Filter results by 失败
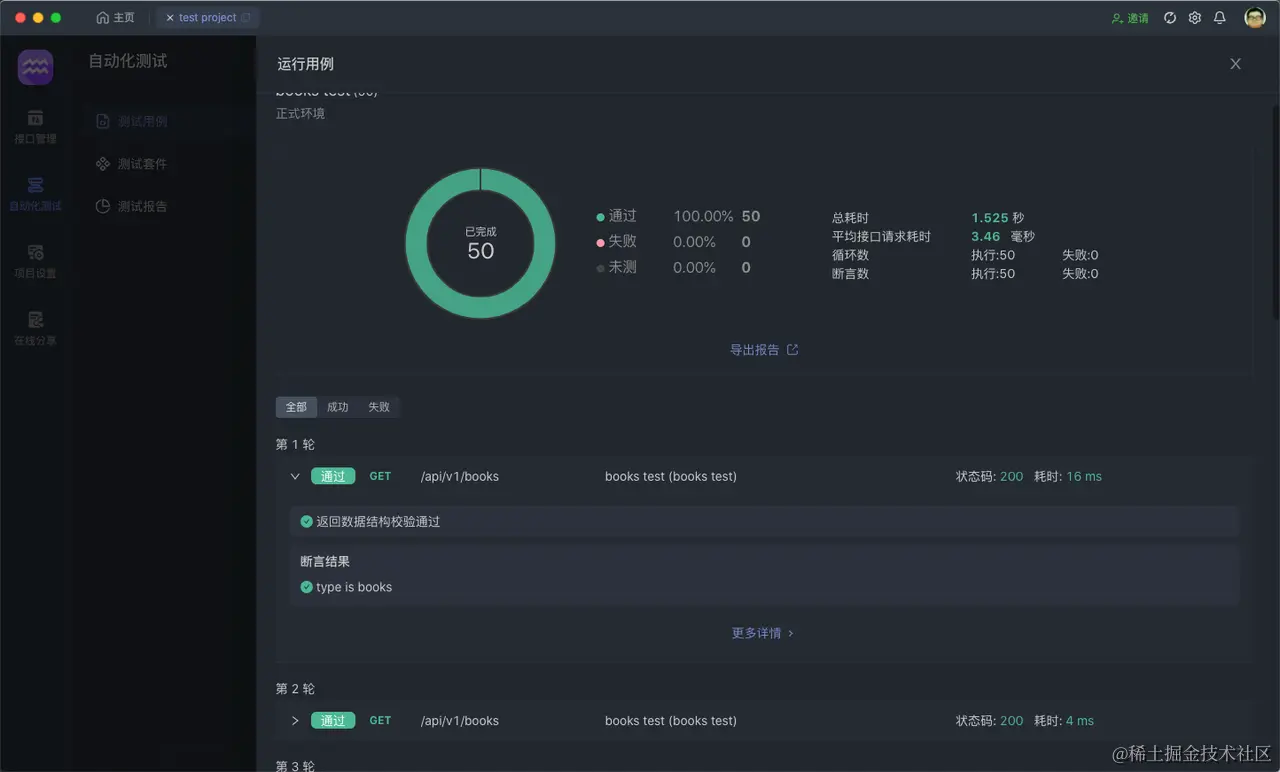The image size is (1280, 772). pos(379,407)
